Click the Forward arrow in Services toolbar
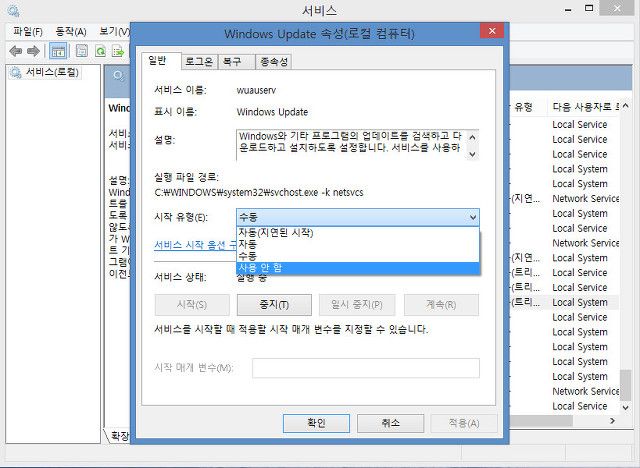The height and width of the screenshot is (468, 640). pyautogui.click(x=33, y=51)
